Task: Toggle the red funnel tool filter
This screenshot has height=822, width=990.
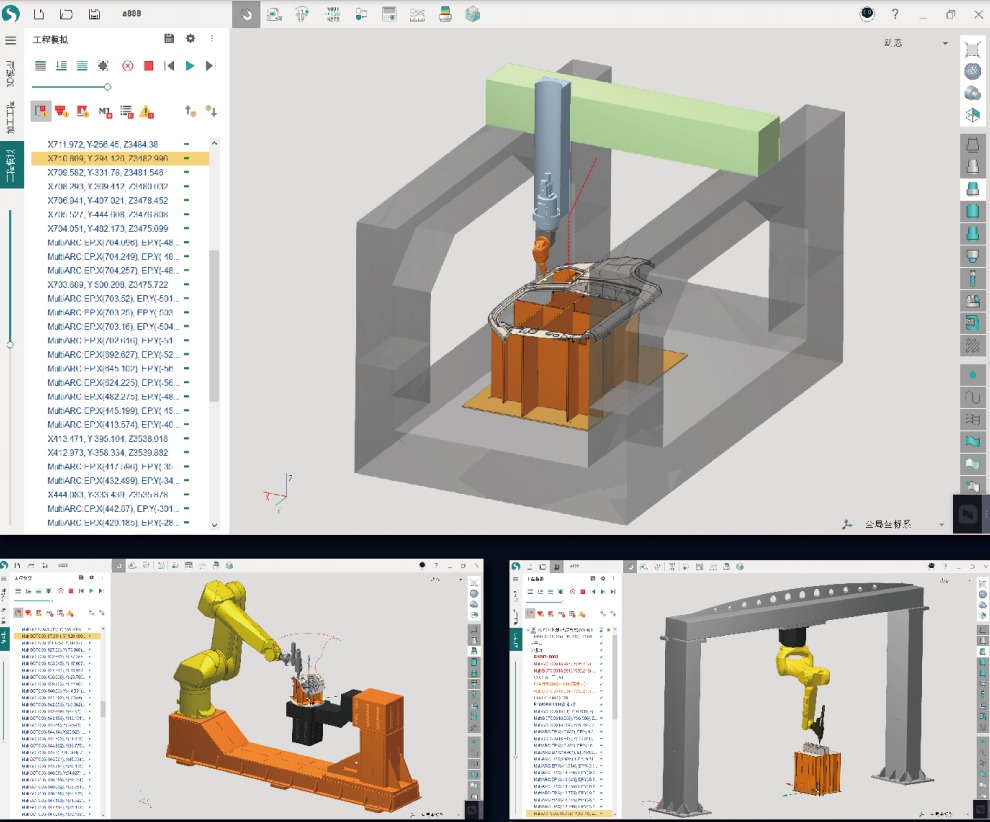Action: click(61, 112)
